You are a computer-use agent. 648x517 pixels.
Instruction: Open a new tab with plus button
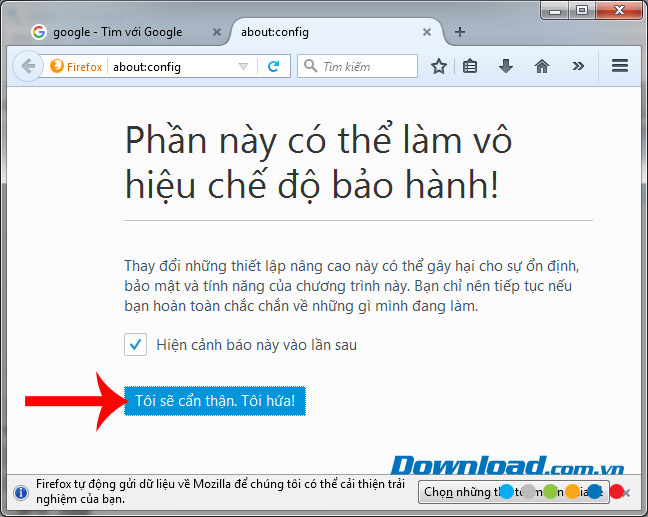(460, 32)
